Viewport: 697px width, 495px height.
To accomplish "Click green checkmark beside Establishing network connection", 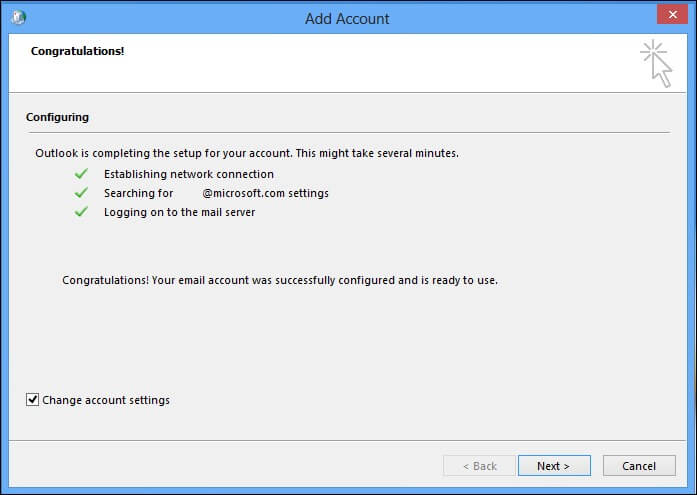I will point(81,173).
